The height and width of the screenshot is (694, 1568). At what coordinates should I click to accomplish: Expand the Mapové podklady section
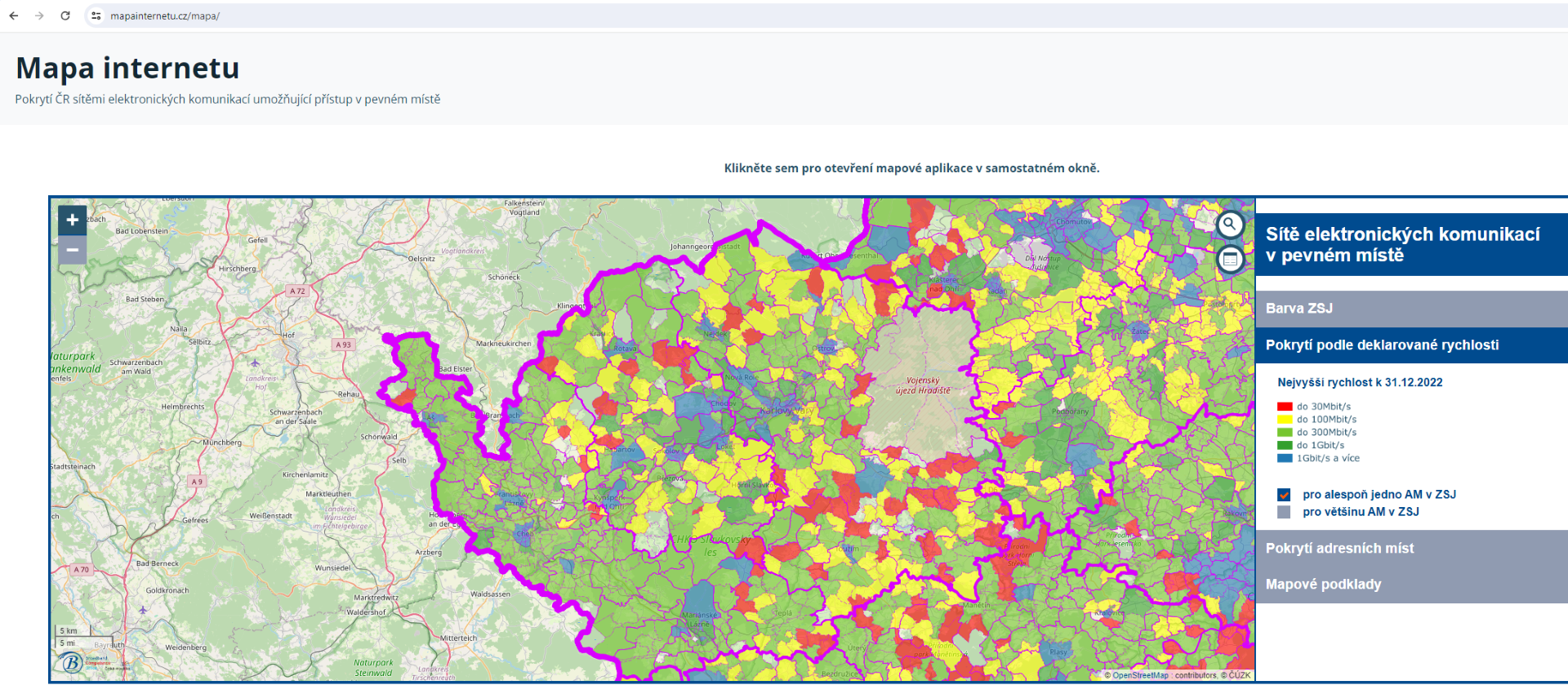(x=1411, y=585)
